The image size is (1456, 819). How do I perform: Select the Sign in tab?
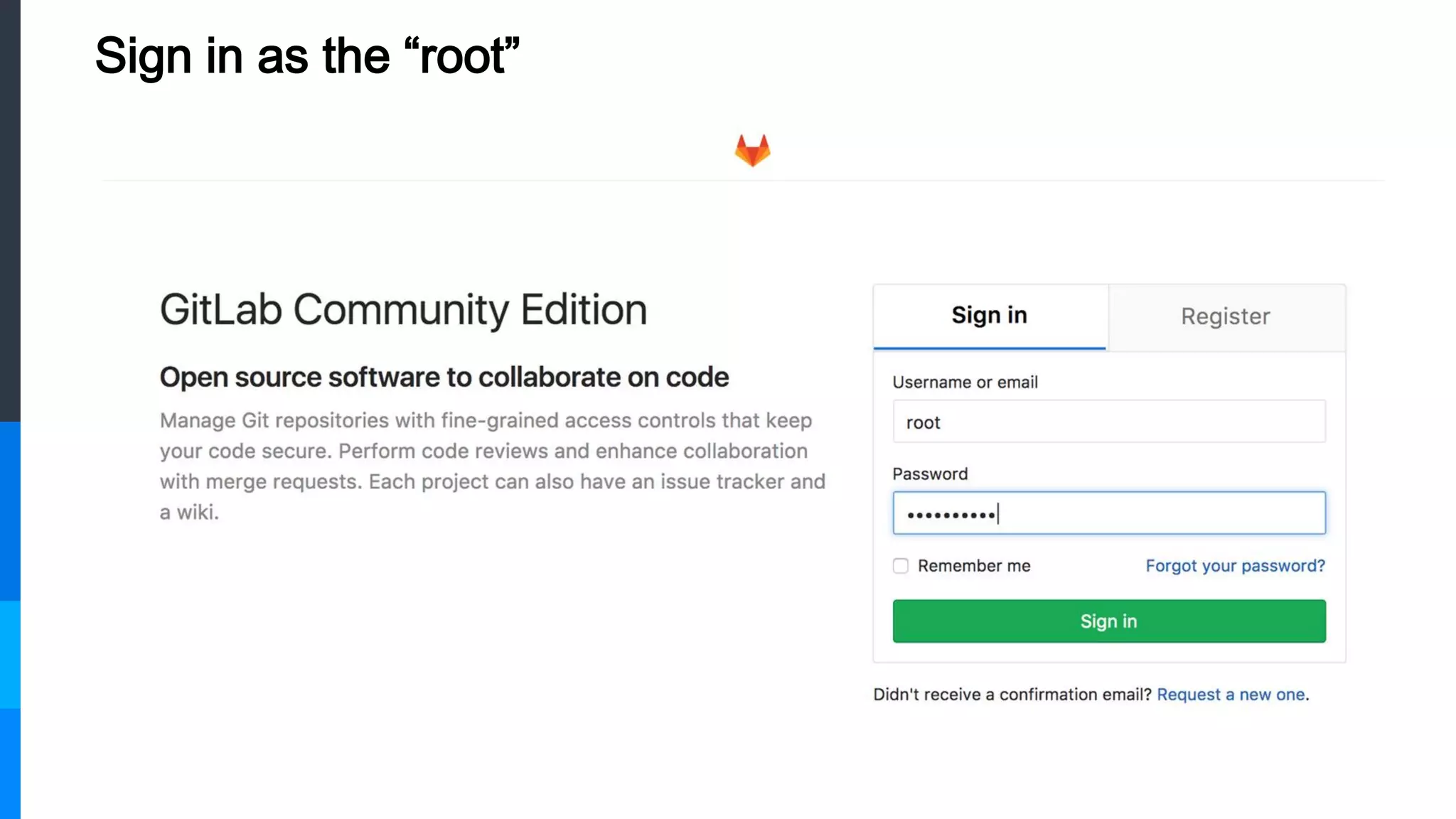(989, 316)
